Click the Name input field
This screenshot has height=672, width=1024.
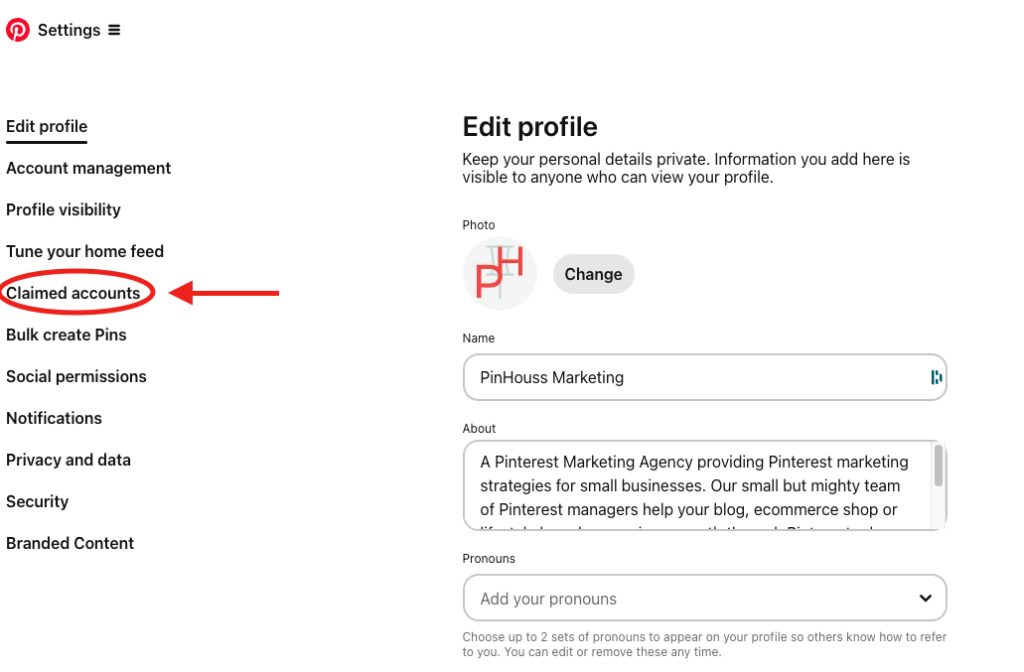coord(700,377)
